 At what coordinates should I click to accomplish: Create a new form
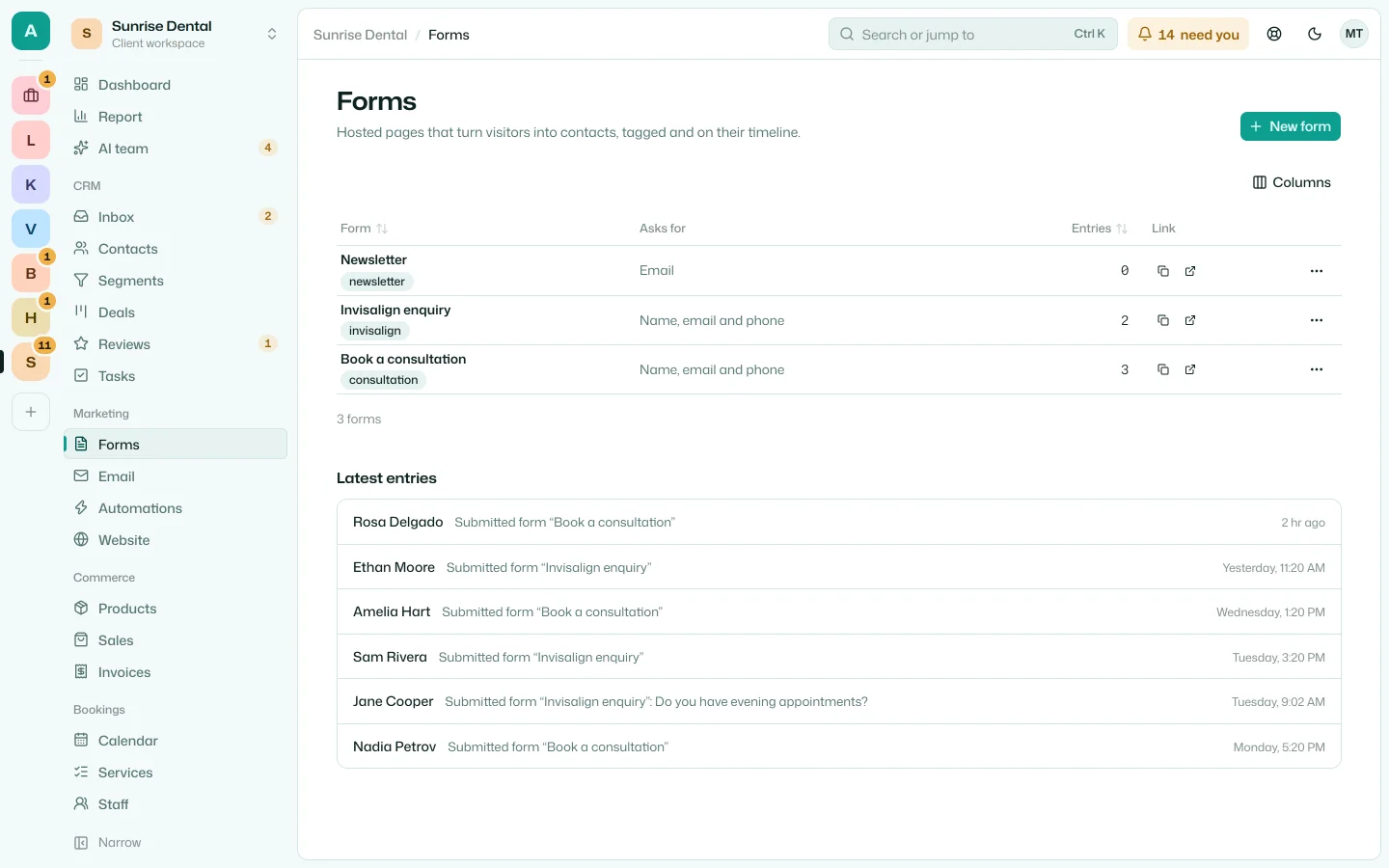point(1291,126)
